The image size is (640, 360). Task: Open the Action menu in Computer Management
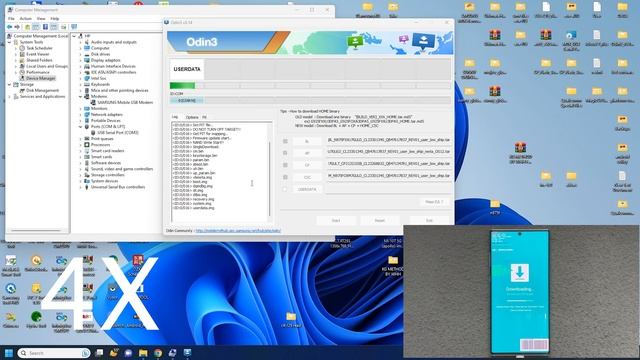pos(25,18)
